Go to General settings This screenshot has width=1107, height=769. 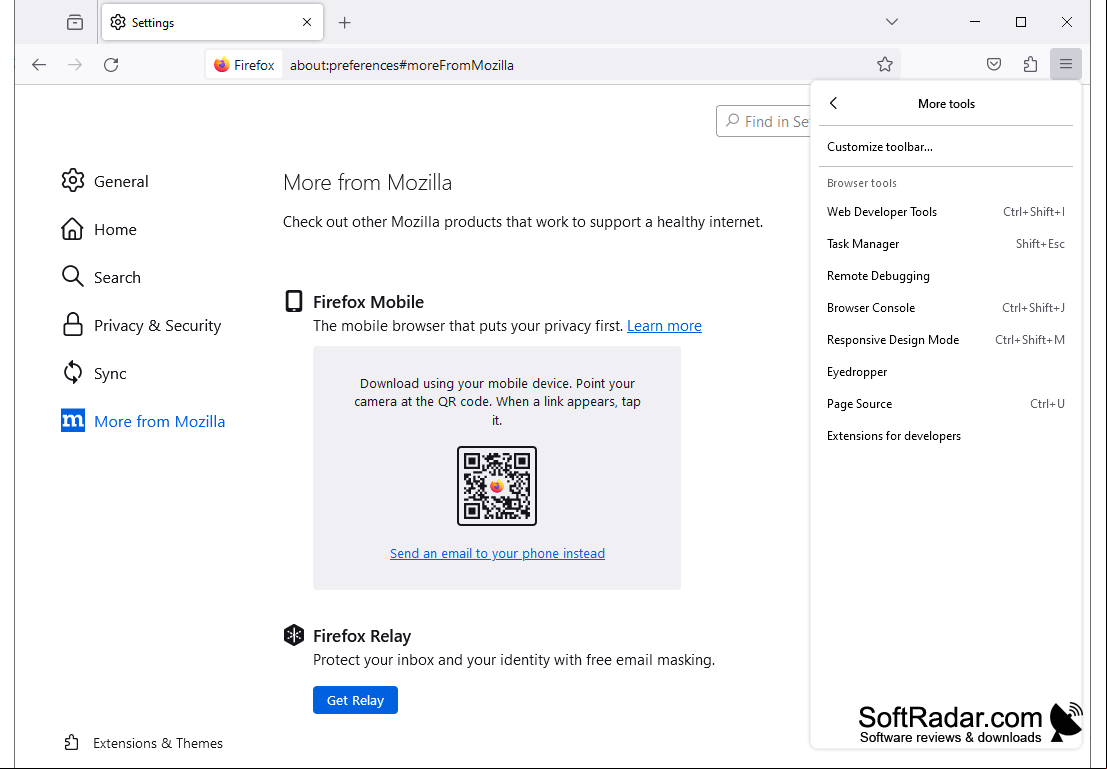click(x=121, y=181)
